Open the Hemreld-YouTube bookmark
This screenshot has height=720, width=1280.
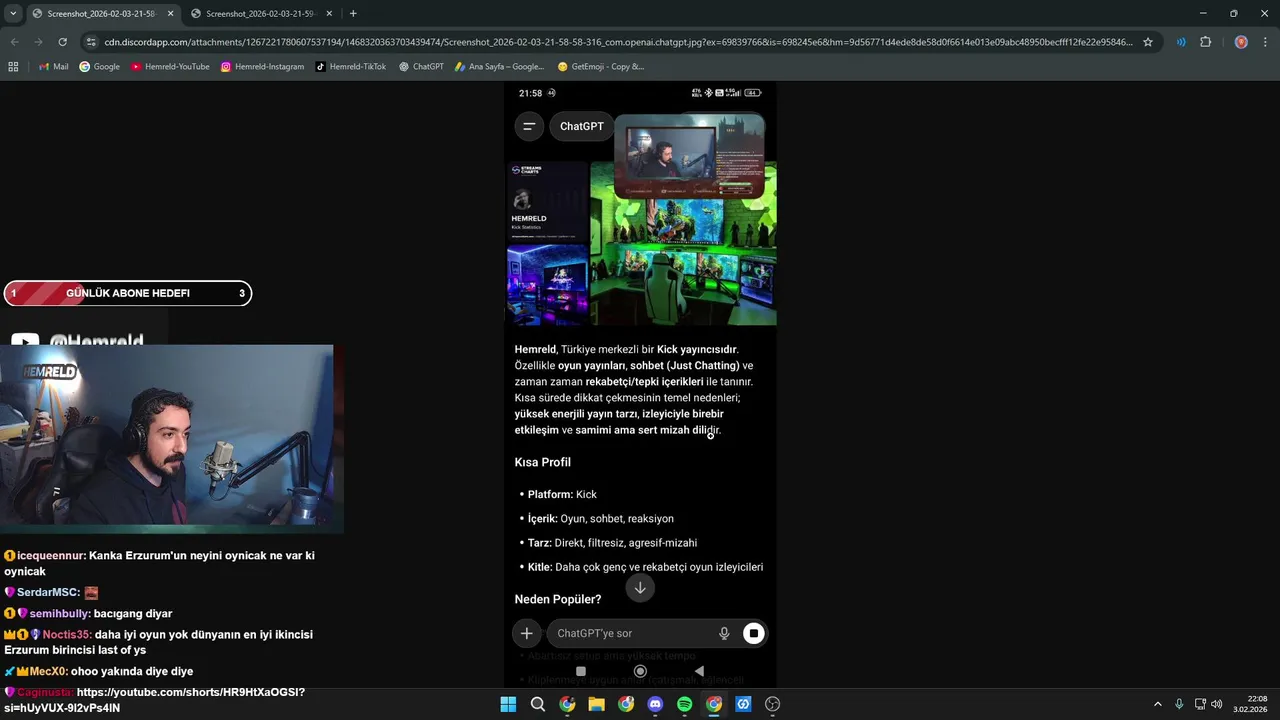pos(170,67)
